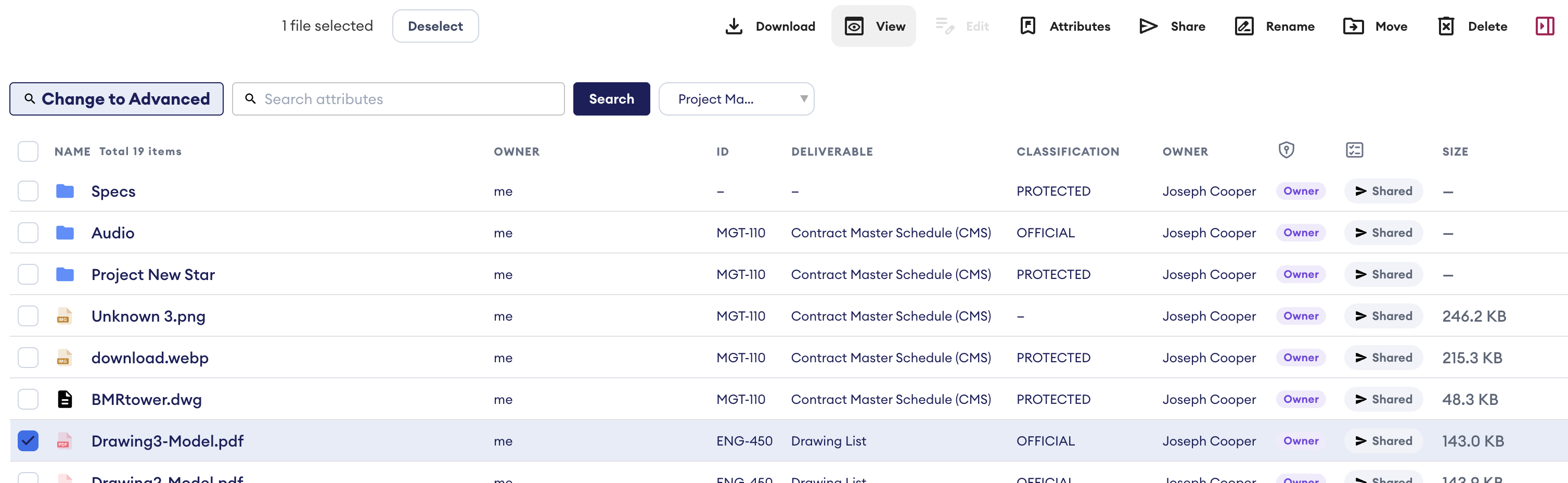Viewport: 1568px width, 483px height.
Task: Click the Owner badge in Audio row
Action: pyautogui.click(x=1301, y=233)
